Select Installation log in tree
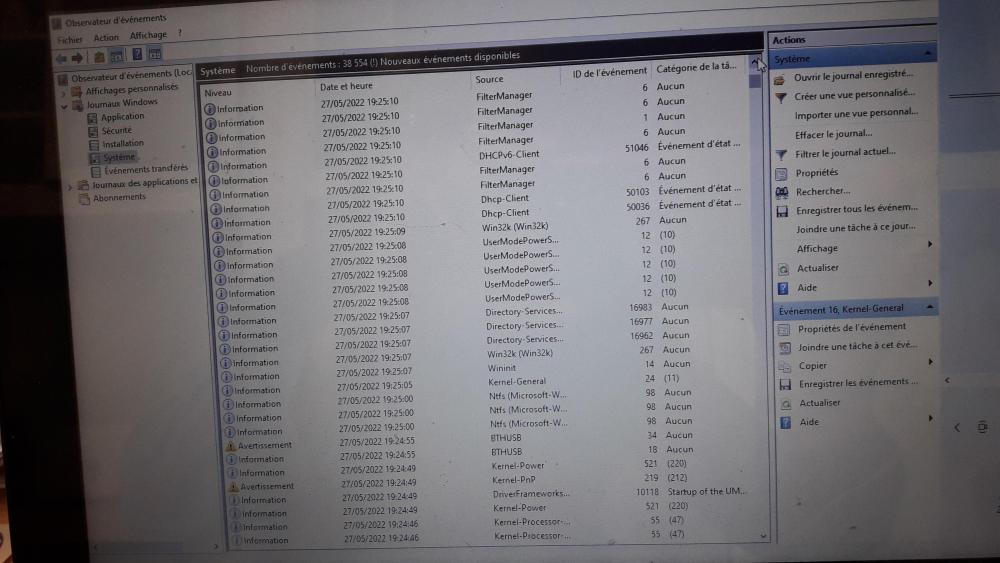The height and width of the screenshot is (563, 1000). [123, 144]
